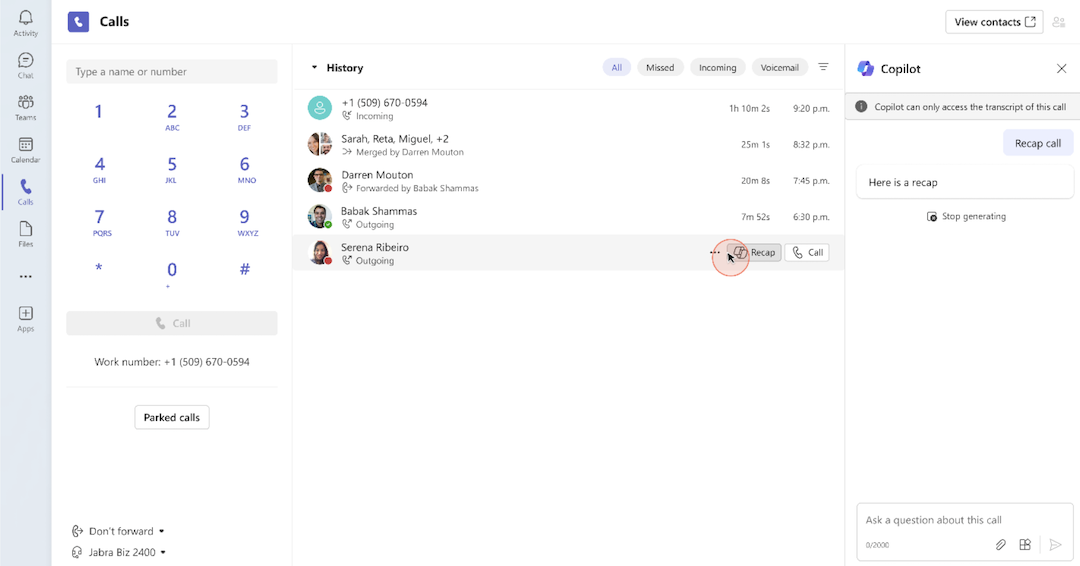Dial digit 6 MNO on keypad
This screenshot has width=1080, height=566.
point(245,169)
